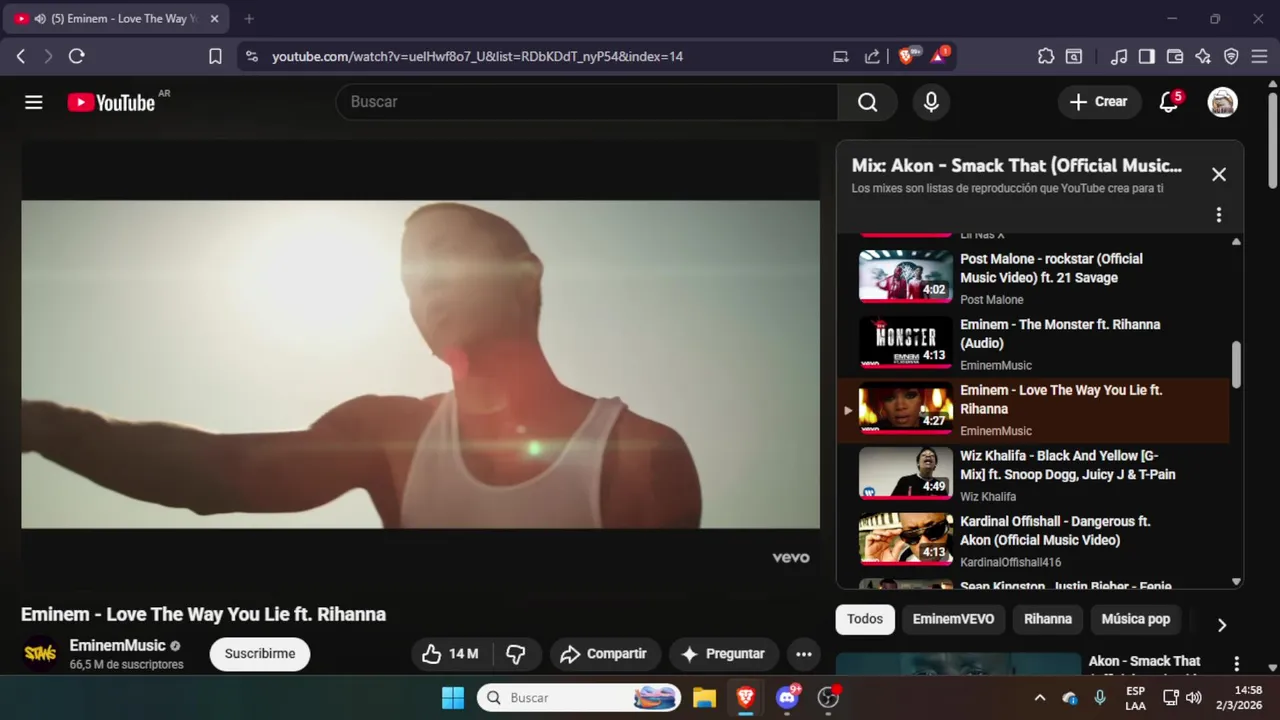Close the Mix playlist panel
1280x720 pixels.
[1218, 174]
